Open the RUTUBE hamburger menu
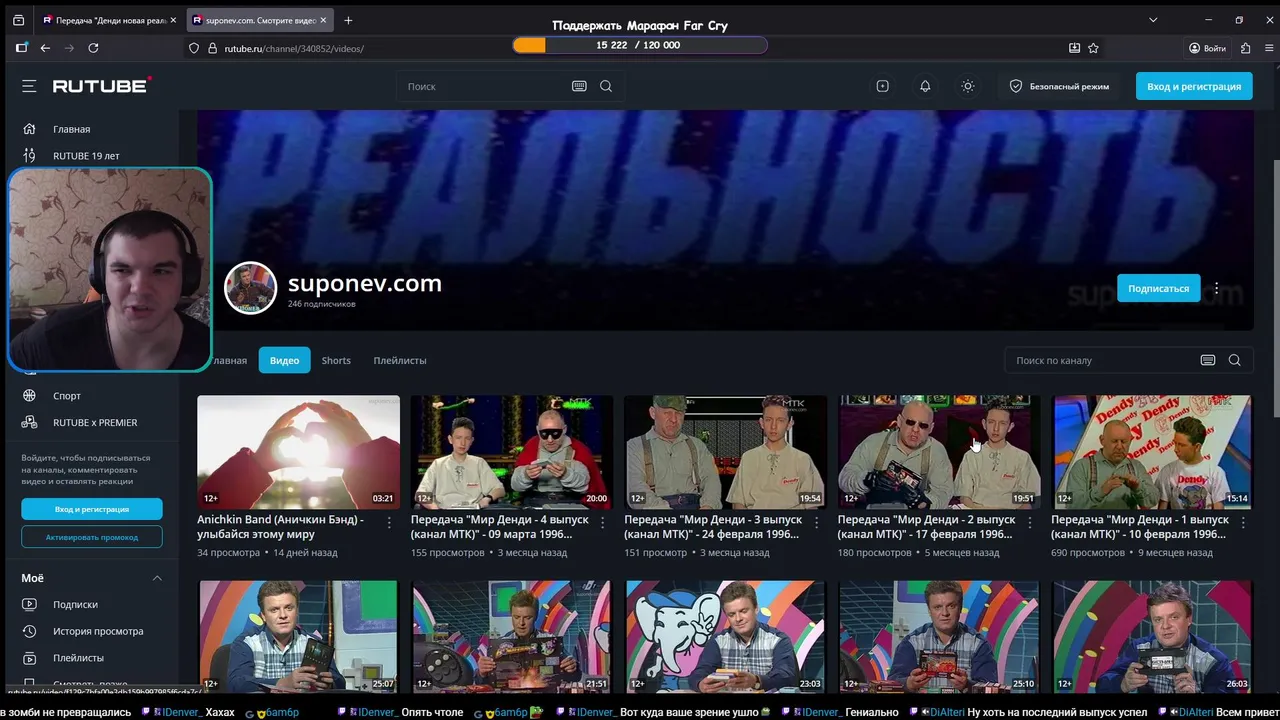The width and height of the screenshot is (1280, 720). pyautogui.click(x=29, y=86)
